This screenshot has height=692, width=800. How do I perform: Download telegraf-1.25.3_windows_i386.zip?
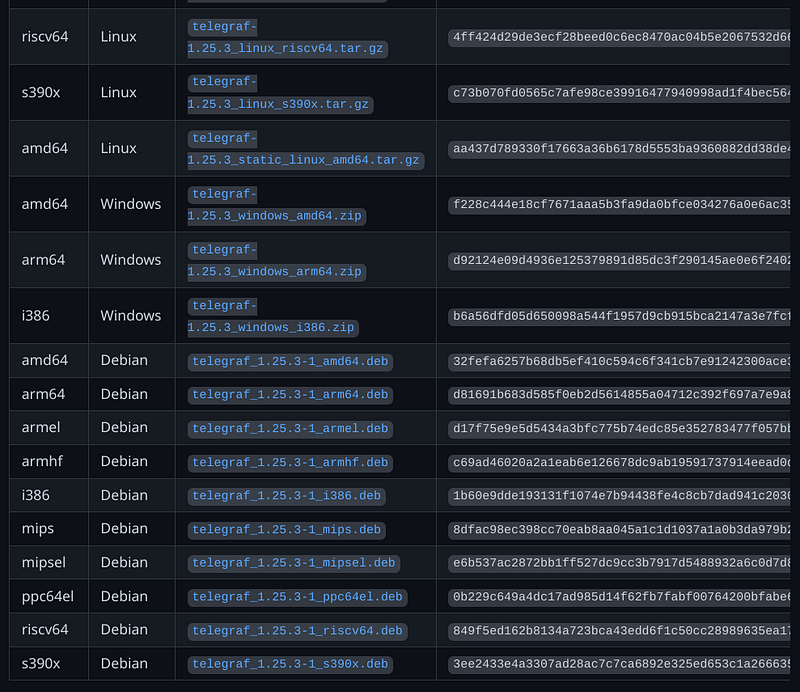point(273,316)
